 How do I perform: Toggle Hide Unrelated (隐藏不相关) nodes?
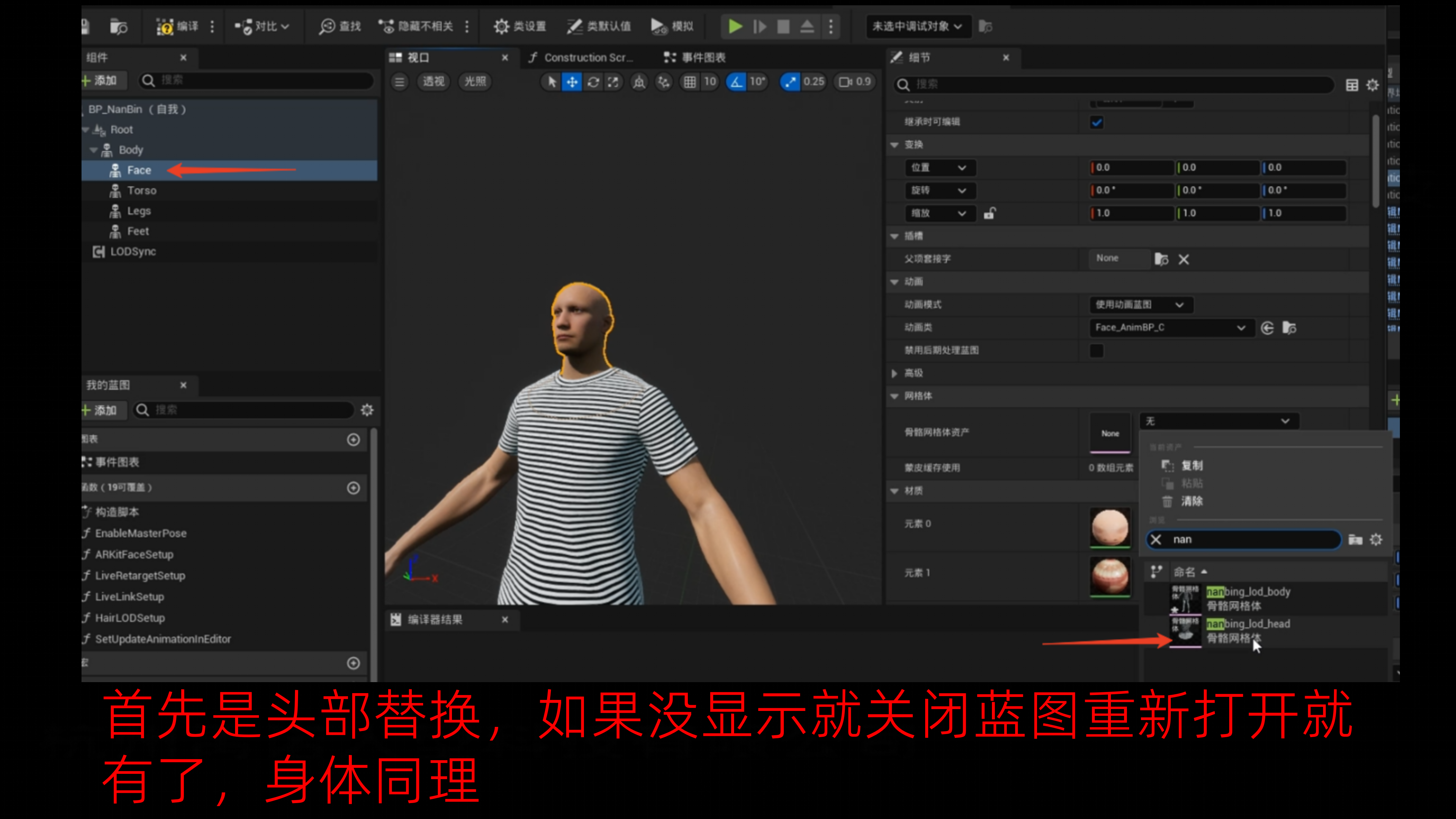coord(417,26)
